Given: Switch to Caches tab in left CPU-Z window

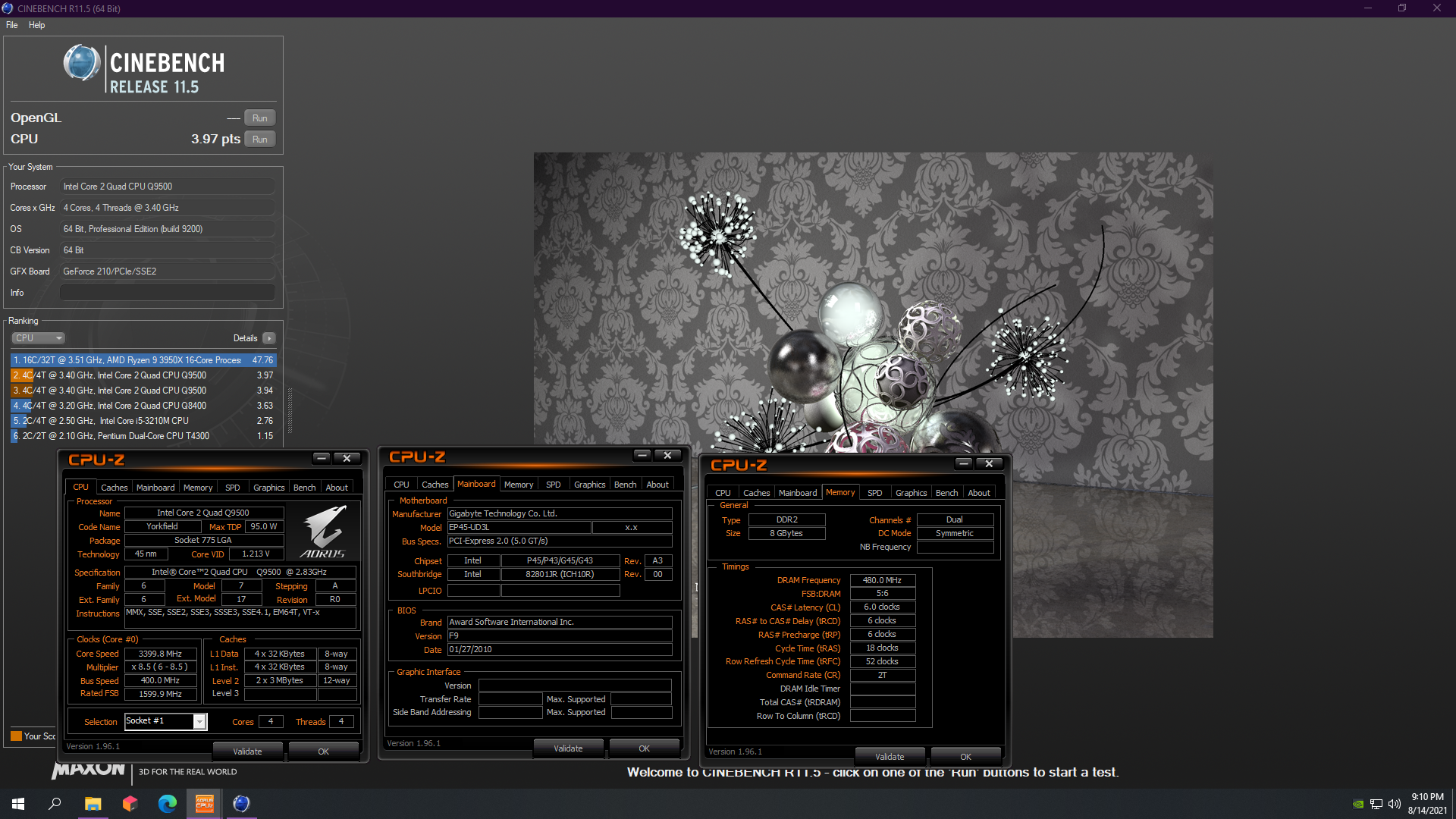Looking at the screenshot, I should (115, 488).
